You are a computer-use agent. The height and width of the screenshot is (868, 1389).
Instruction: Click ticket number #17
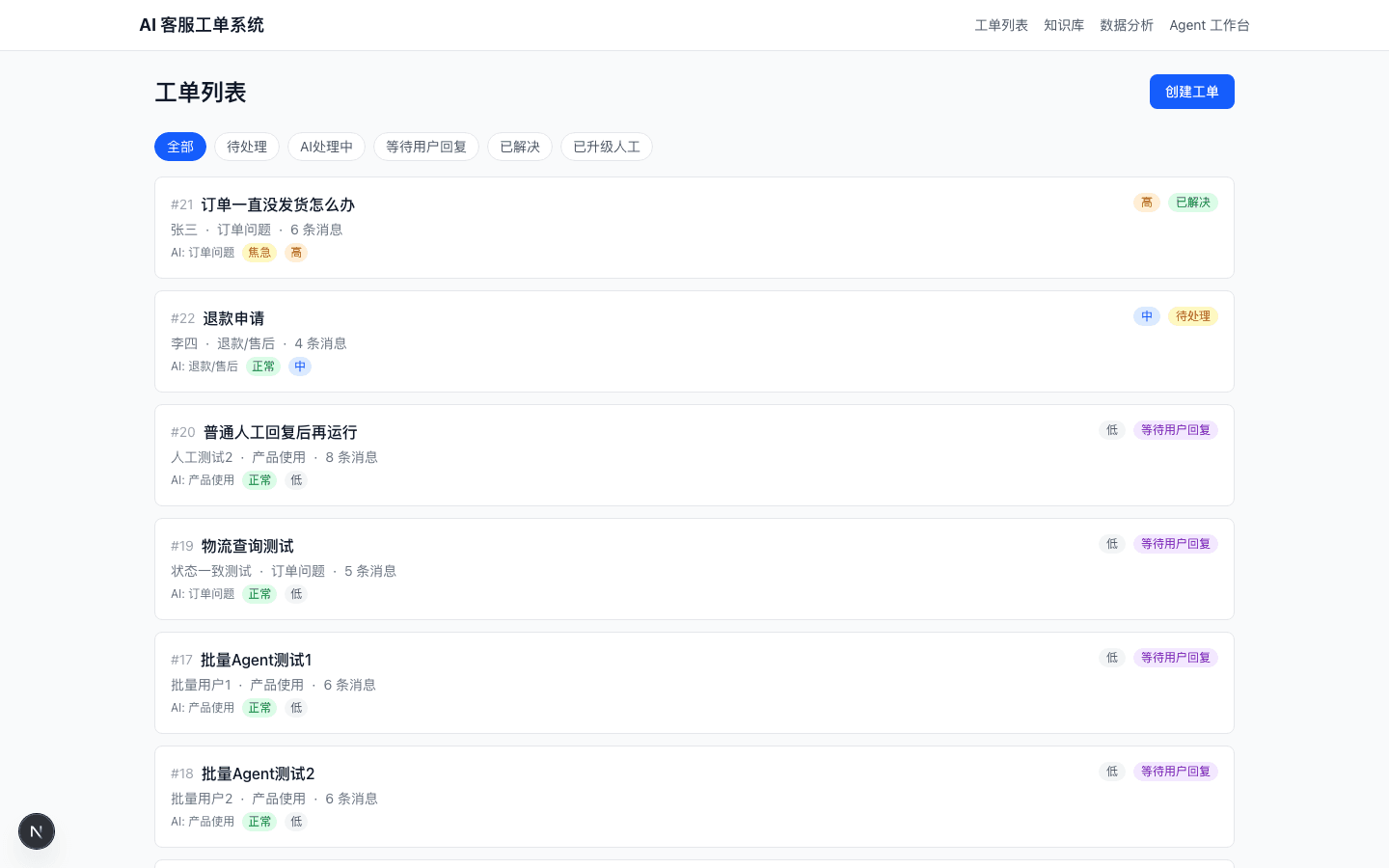(182, 660)
